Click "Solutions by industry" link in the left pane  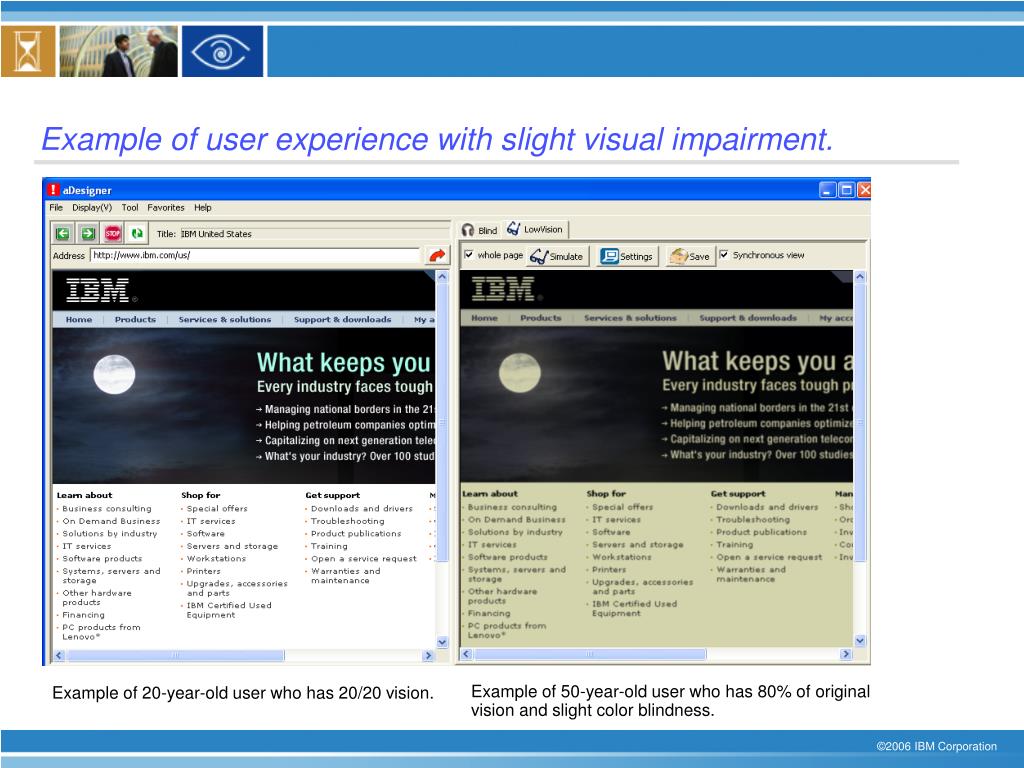[x=110, y=534]
